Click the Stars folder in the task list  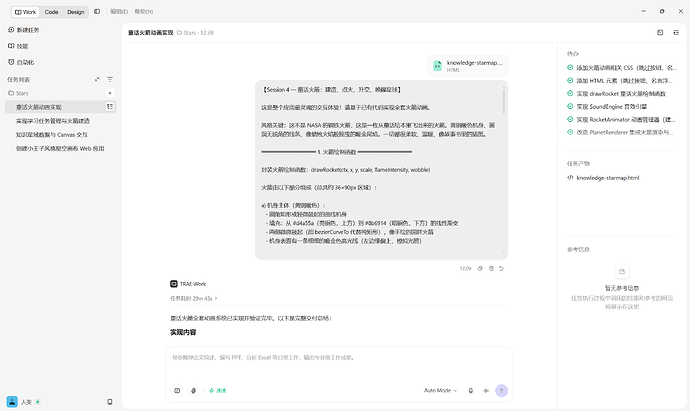(x=18, y=93)
